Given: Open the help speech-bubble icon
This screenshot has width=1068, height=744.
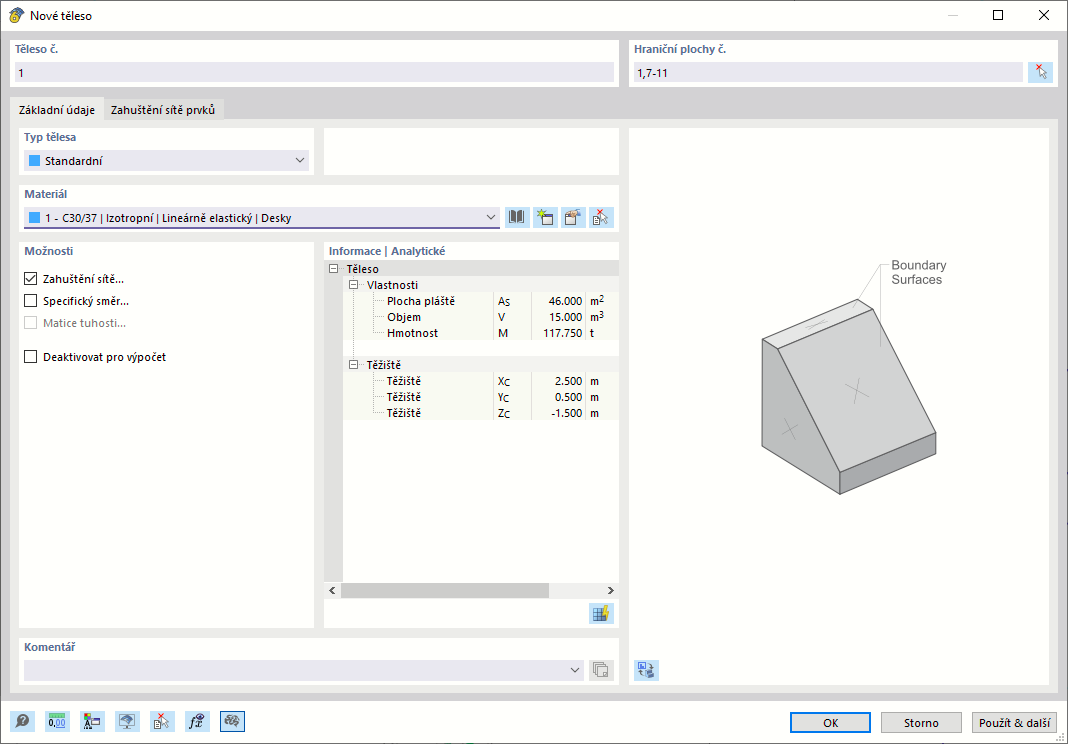Looking at the screenshot, I should tap(22, 722).
